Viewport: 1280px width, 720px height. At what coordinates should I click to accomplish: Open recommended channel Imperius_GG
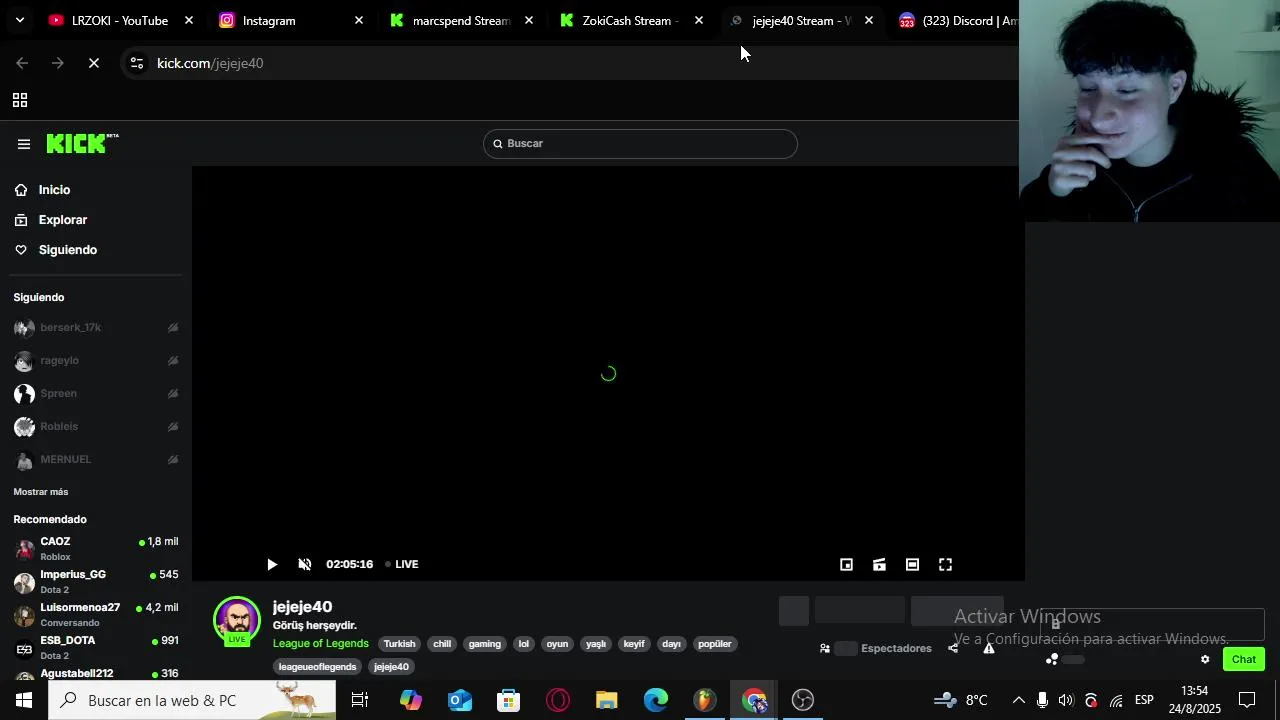tap(96, 582)
